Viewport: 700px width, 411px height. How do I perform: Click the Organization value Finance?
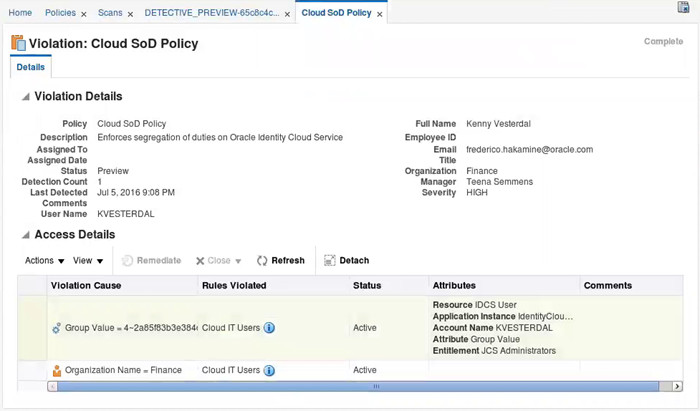coord(482,171)
